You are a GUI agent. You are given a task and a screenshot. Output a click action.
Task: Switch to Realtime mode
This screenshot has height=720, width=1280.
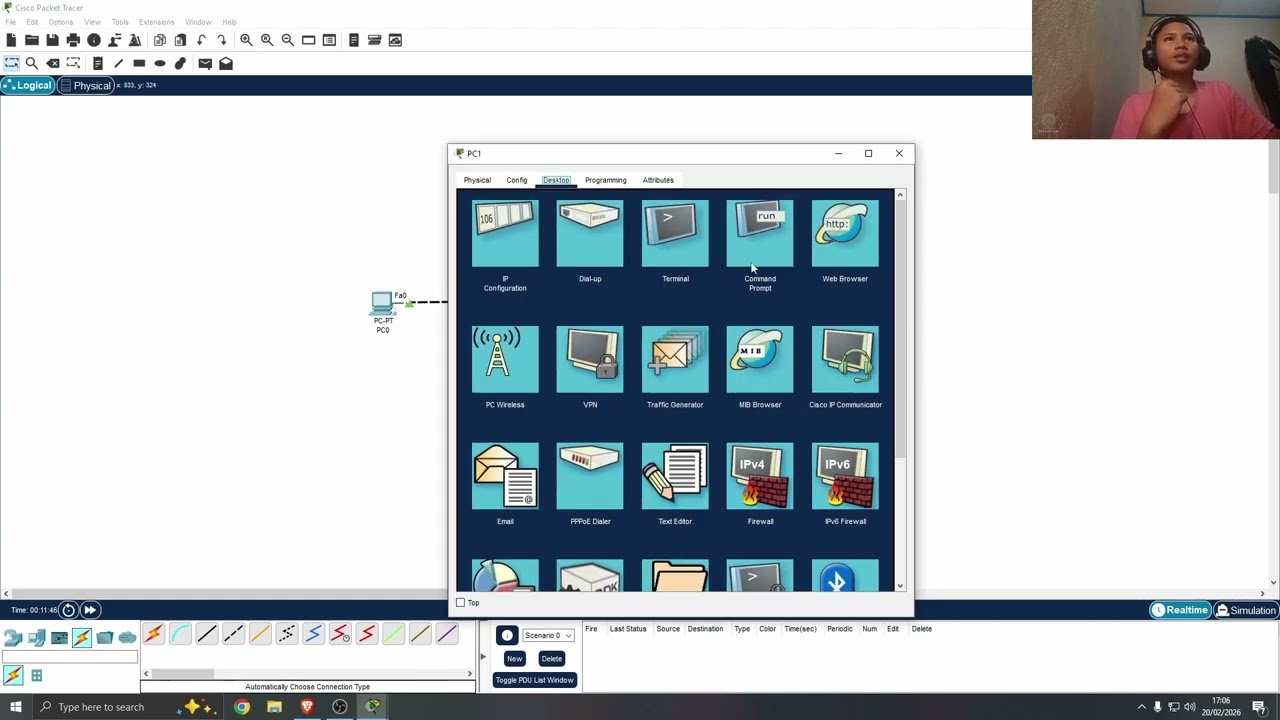click(1180, 610)
